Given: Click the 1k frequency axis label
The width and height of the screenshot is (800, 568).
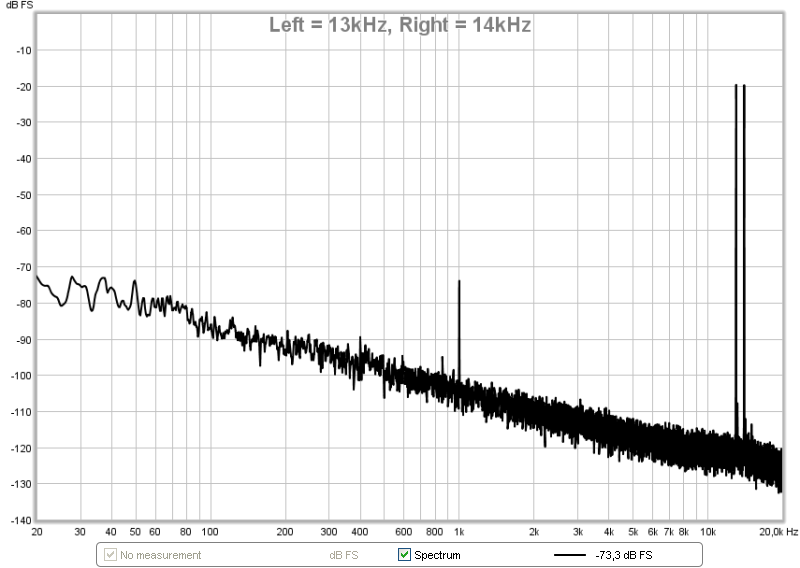Looking at the screenshot, I should [459, 532].
